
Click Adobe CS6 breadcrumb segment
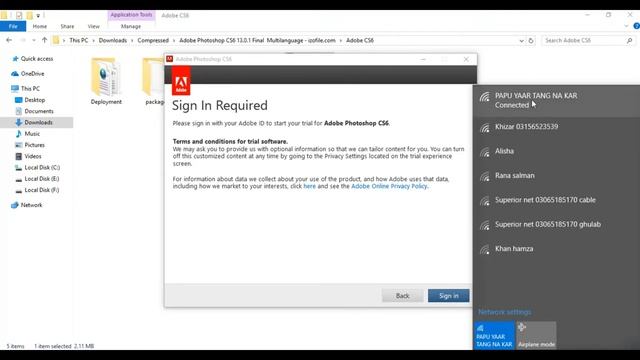[360, 40]
